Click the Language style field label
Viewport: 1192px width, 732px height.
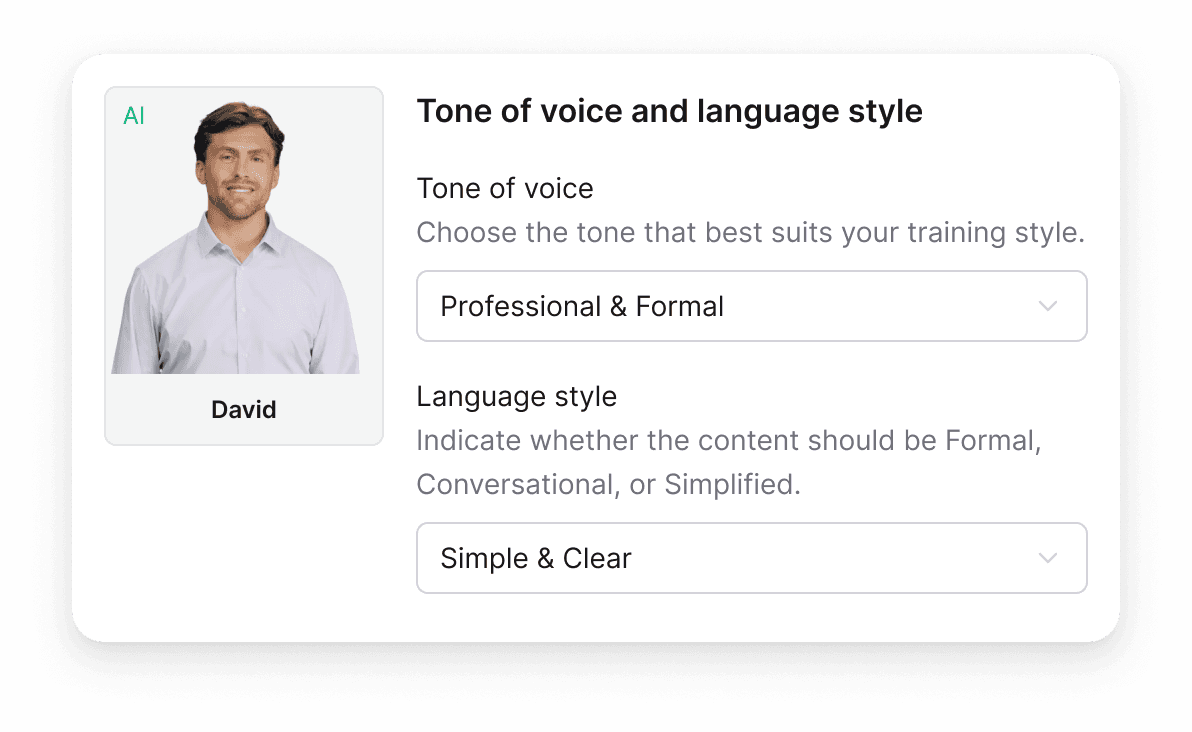[516, 397]
